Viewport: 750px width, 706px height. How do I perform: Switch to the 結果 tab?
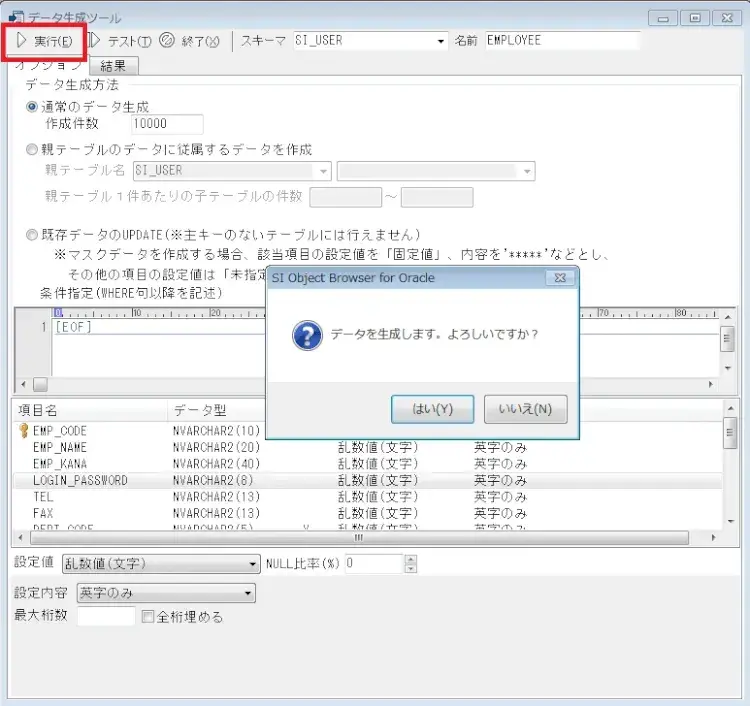click(x=113, y=66)
